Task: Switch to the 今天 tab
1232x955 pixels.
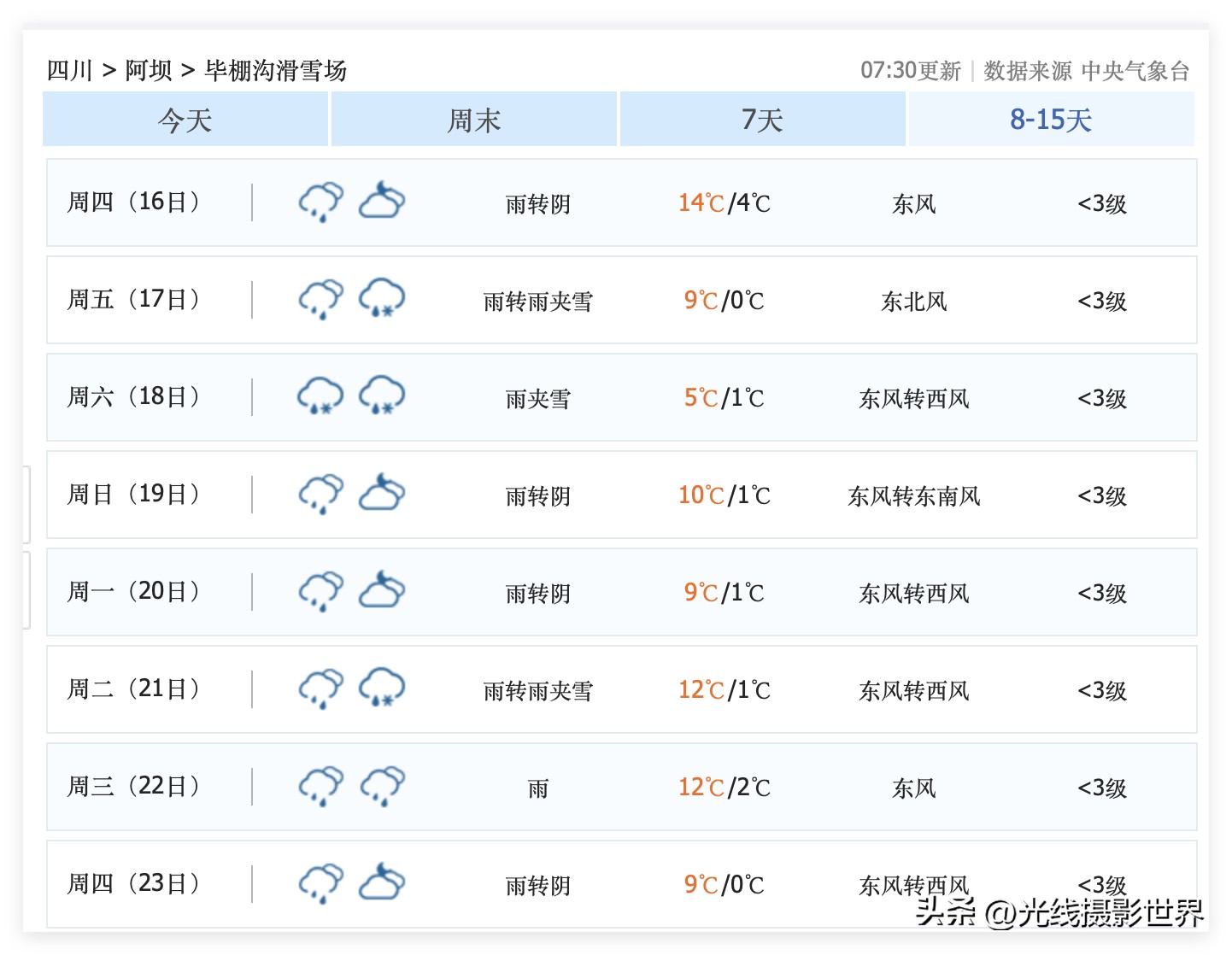Action: point(185,120)
